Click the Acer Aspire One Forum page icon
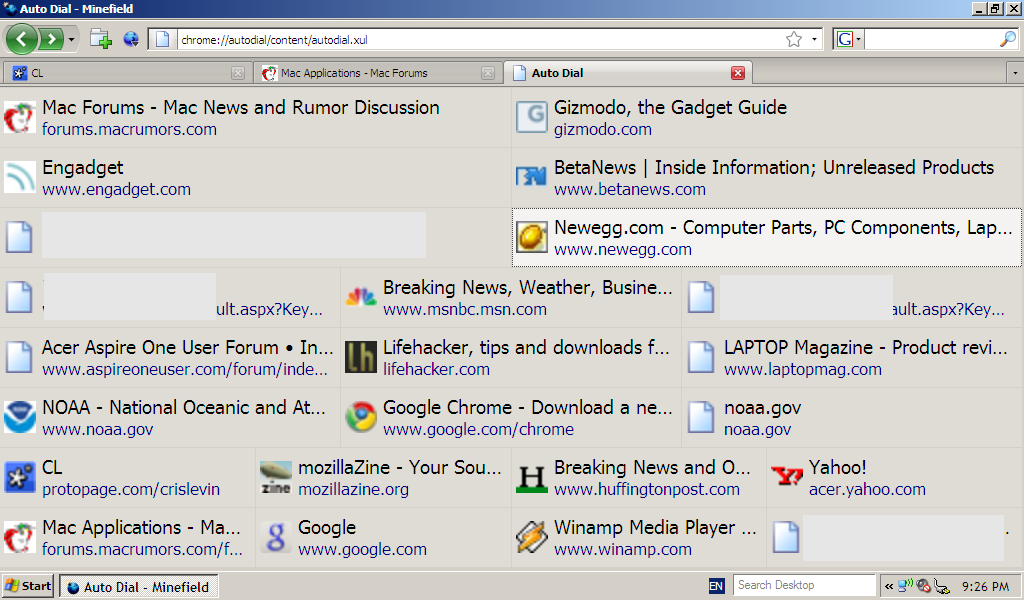Image resolution: width=1024 pixels, height=600 pixels. 19,357
